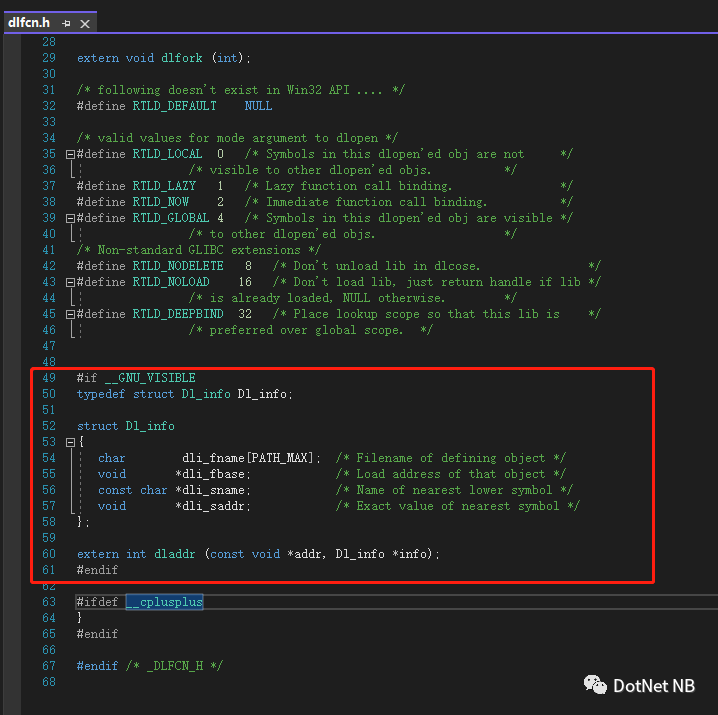The width and height of the screenshot is (718, 715).
Task: Click the DotNet NB watermark text
Action: [653, 685]
